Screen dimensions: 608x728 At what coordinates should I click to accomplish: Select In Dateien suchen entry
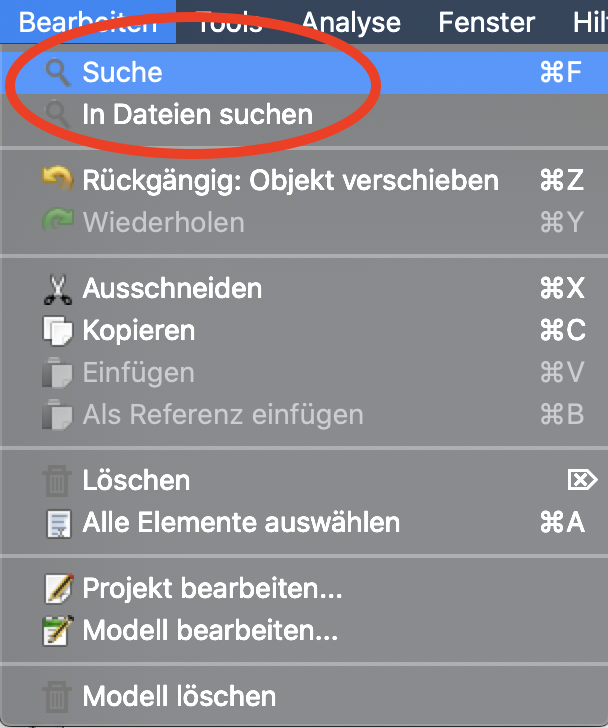(x=304, y=114)
